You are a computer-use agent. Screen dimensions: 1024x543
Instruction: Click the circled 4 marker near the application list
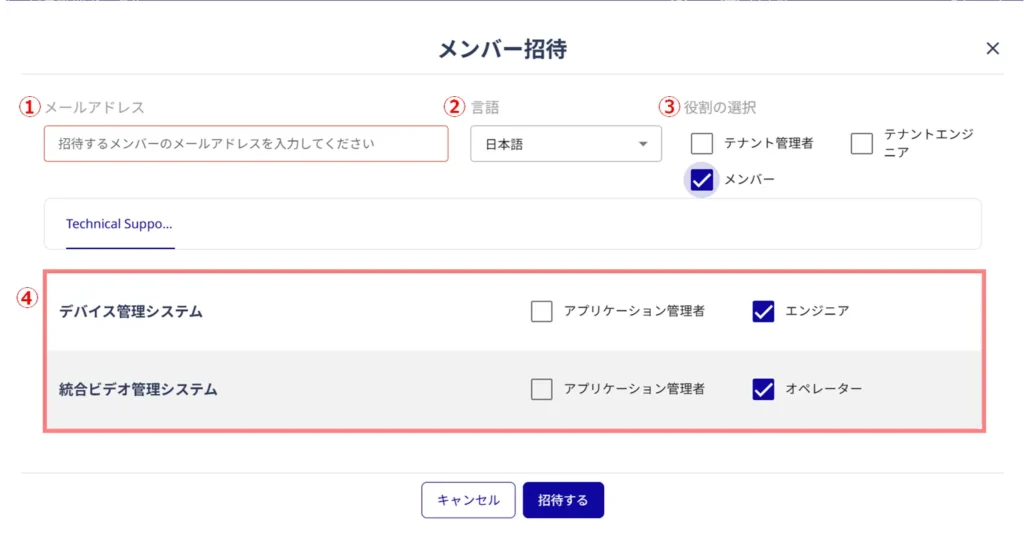pos(30,297)
